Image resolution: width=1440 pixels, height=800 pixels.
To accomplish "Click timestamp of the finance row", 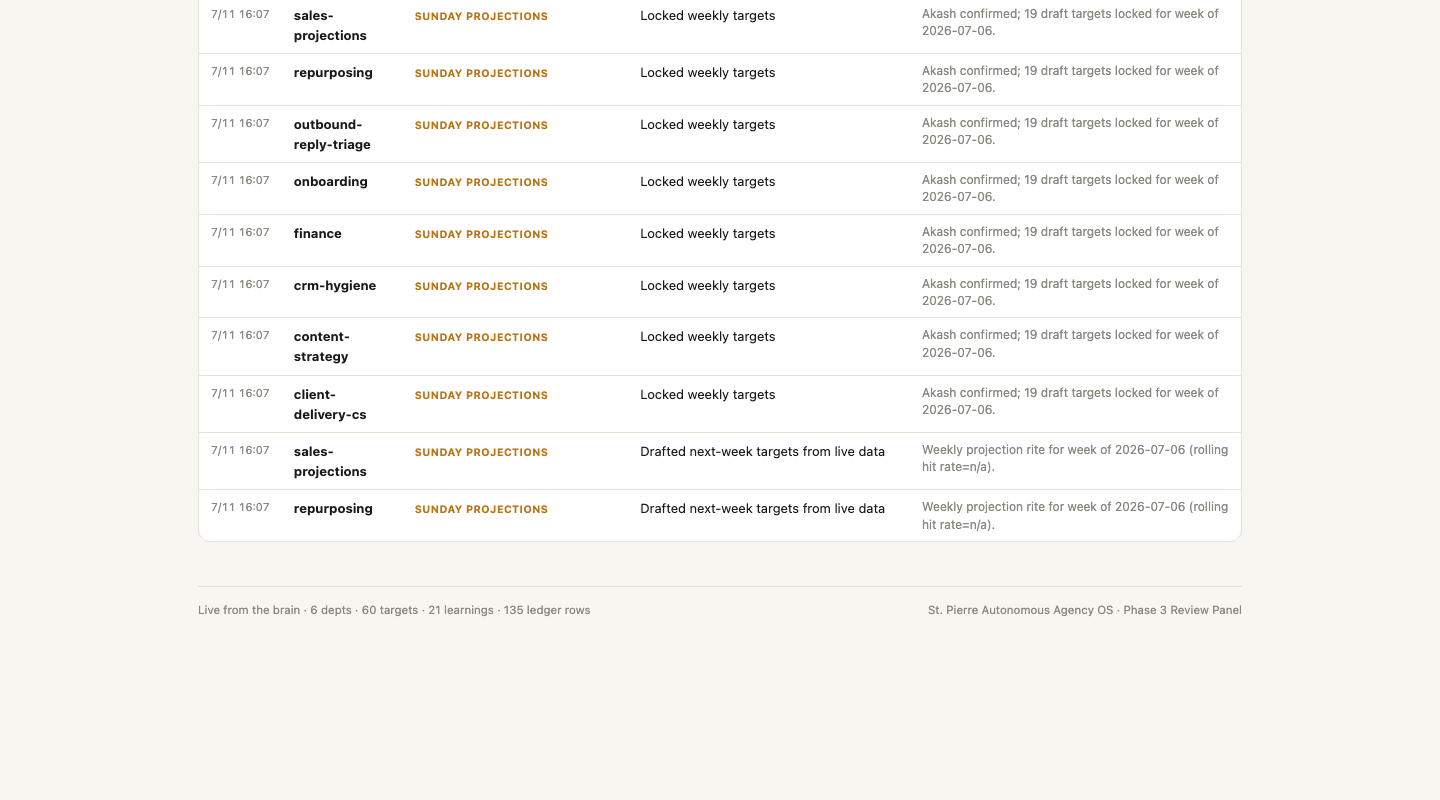I will pyautogui.click(x=240, y=232).
